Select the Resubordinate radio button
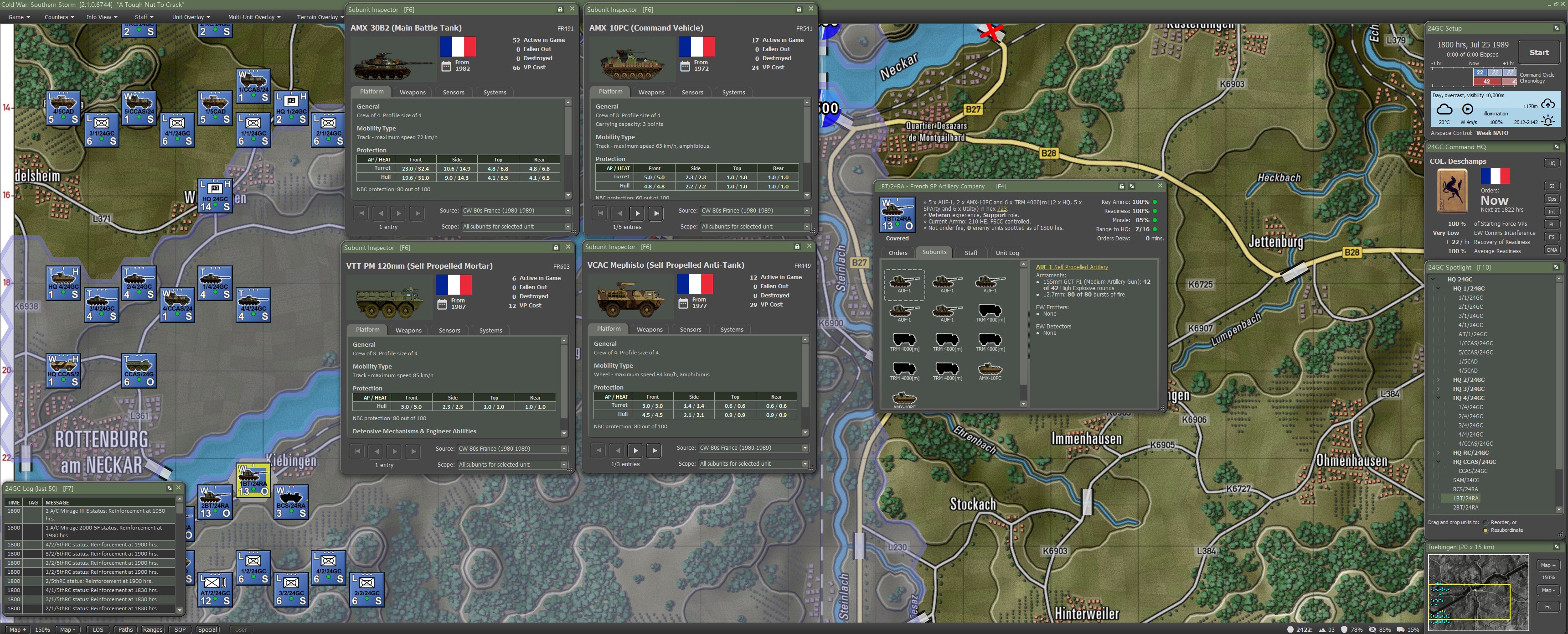This screenshot has height=634, width=1568. point(1486,530)
